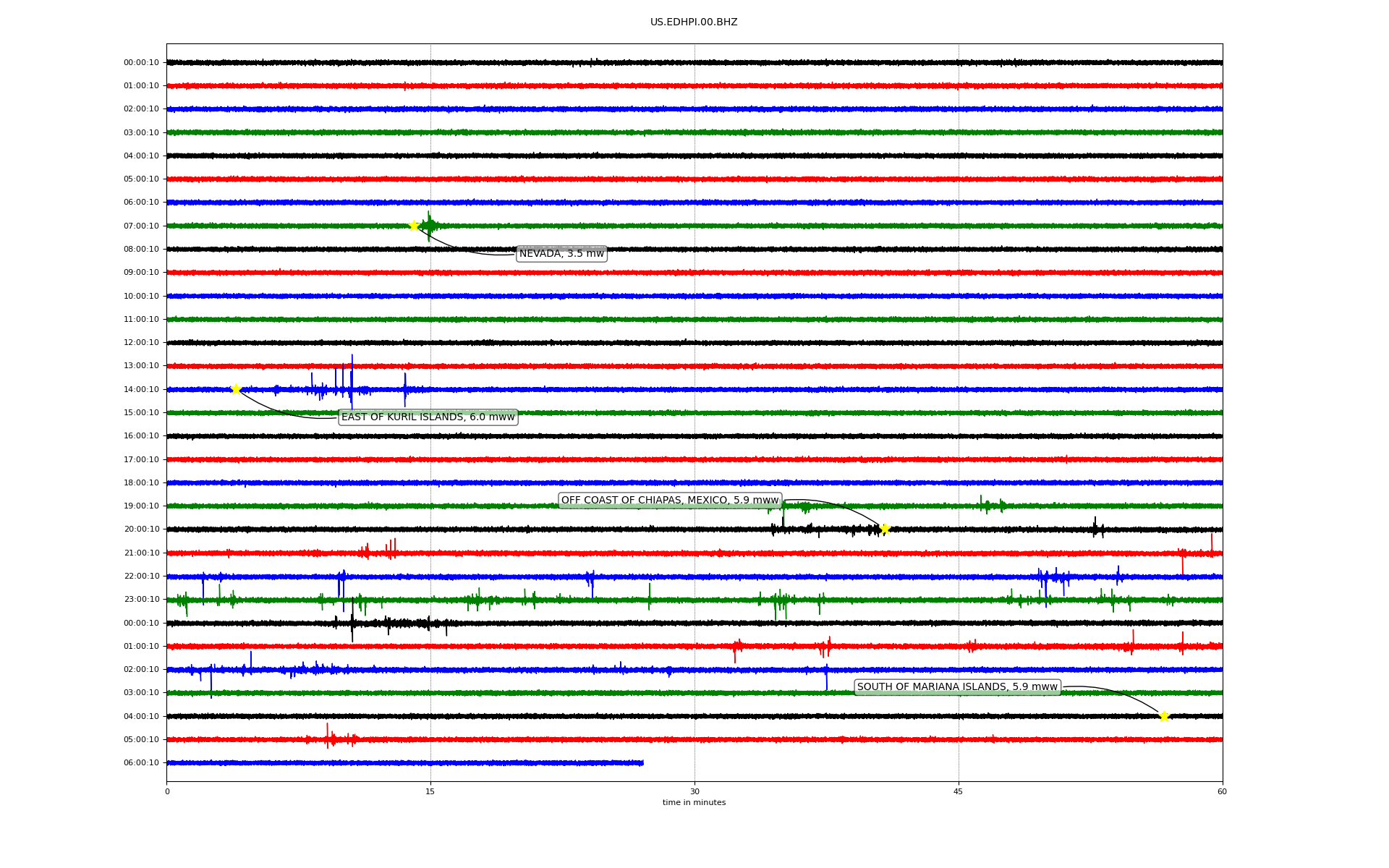This screenshot has width=1389, height=868.
Task: Click the 10:00:10 row time label
Action: [x=141, y=297]
